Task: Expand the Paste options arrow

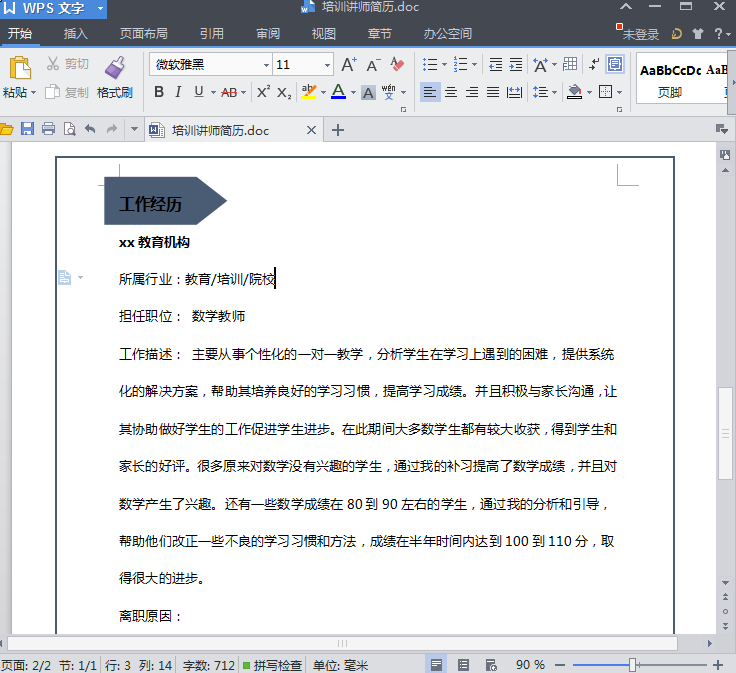Action: [x=33, y=92]
